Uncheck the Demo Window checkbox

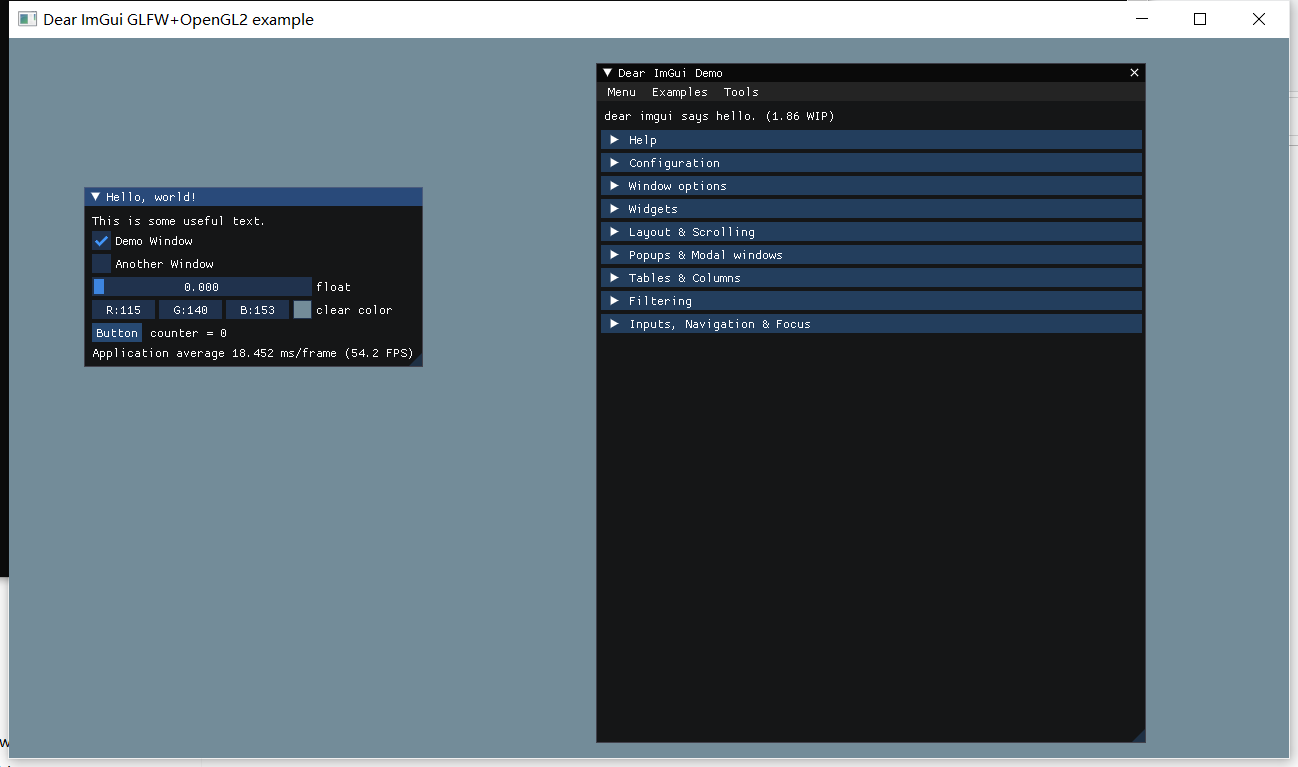pyautogui.click(x=100, y=240)
